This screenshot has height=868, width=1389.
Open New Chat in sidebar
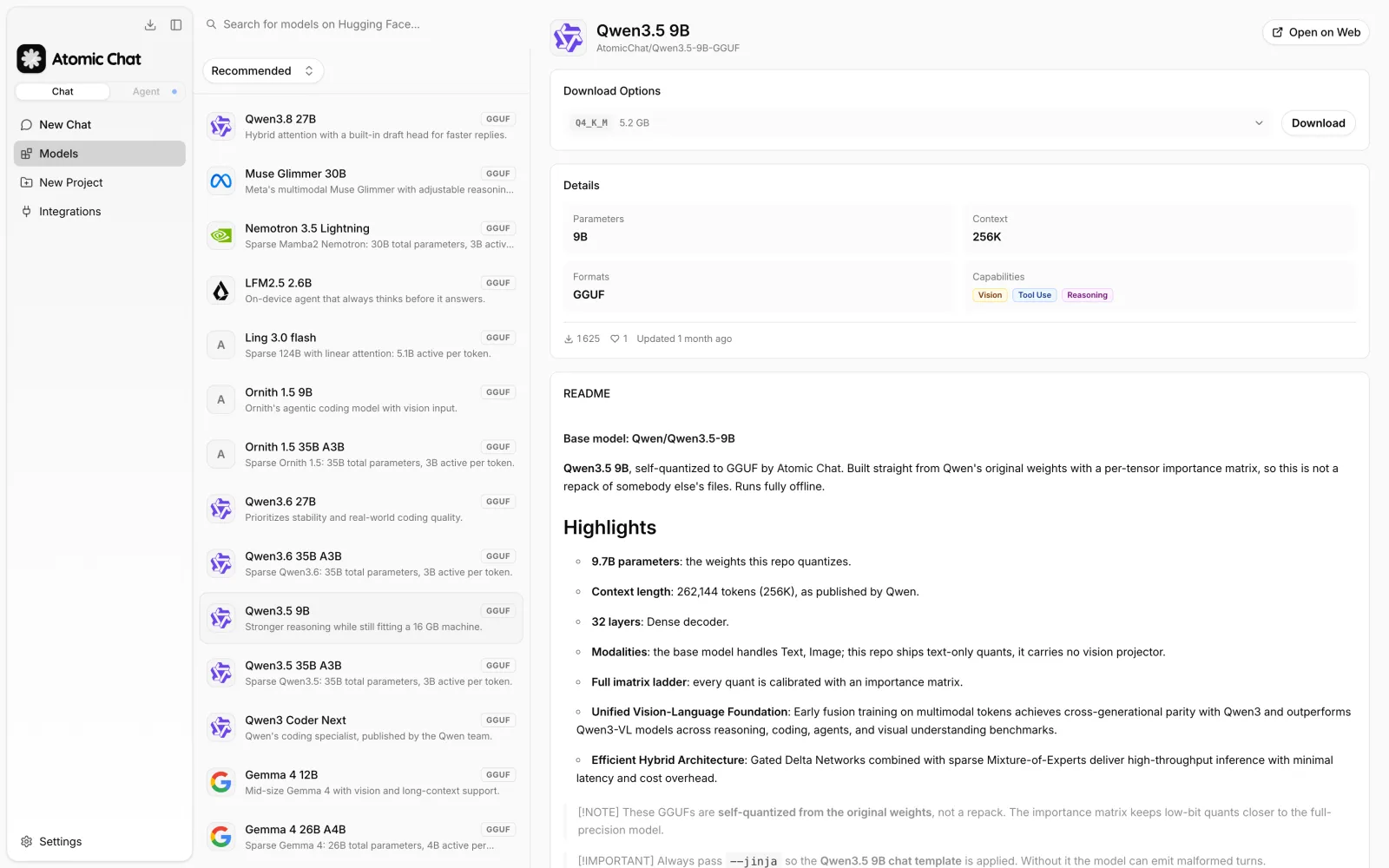pyautogui.click(x=100, y=125)
